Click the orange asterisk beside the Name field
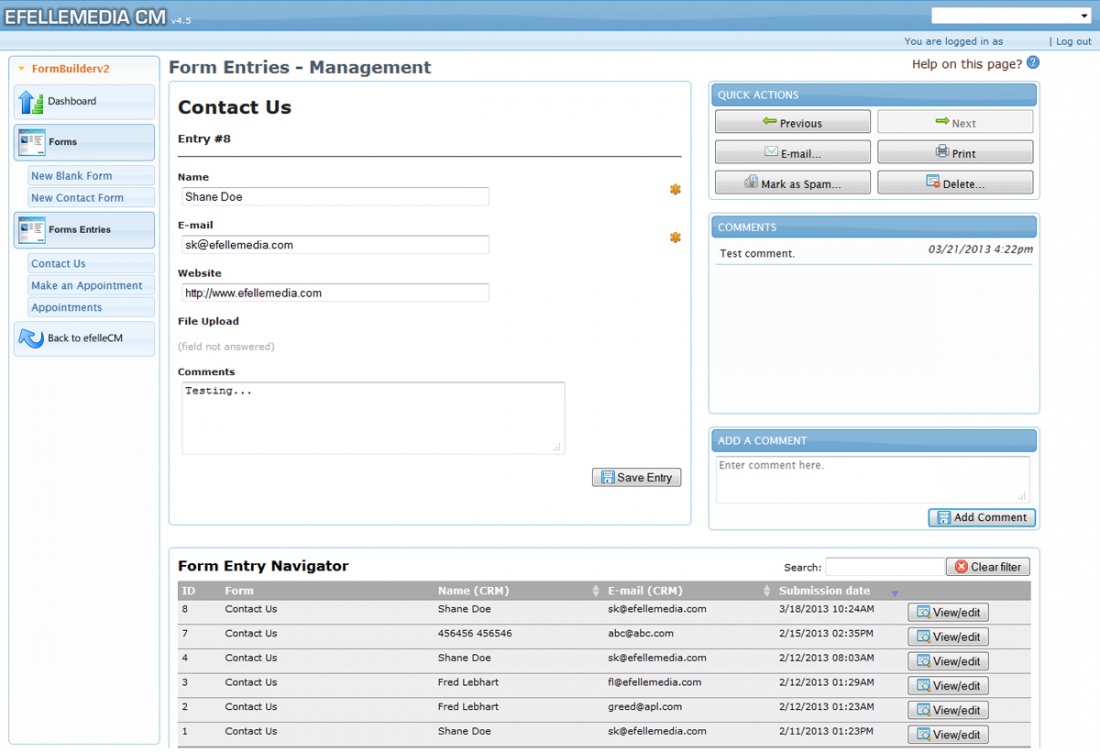This screenshot has height=753, width=1100. pos(675,189)
